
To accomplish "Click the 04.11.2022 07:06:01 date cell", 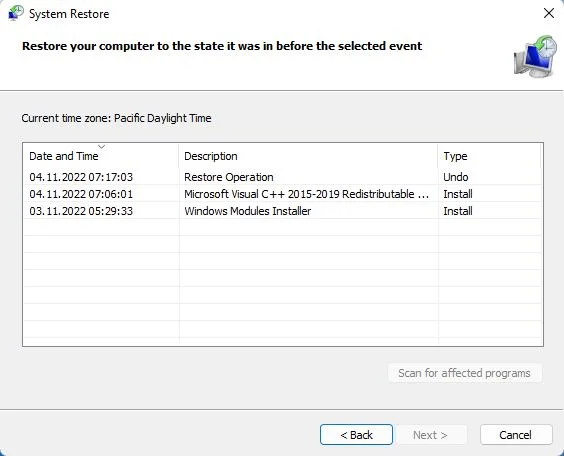I will (x=81, y=194).
